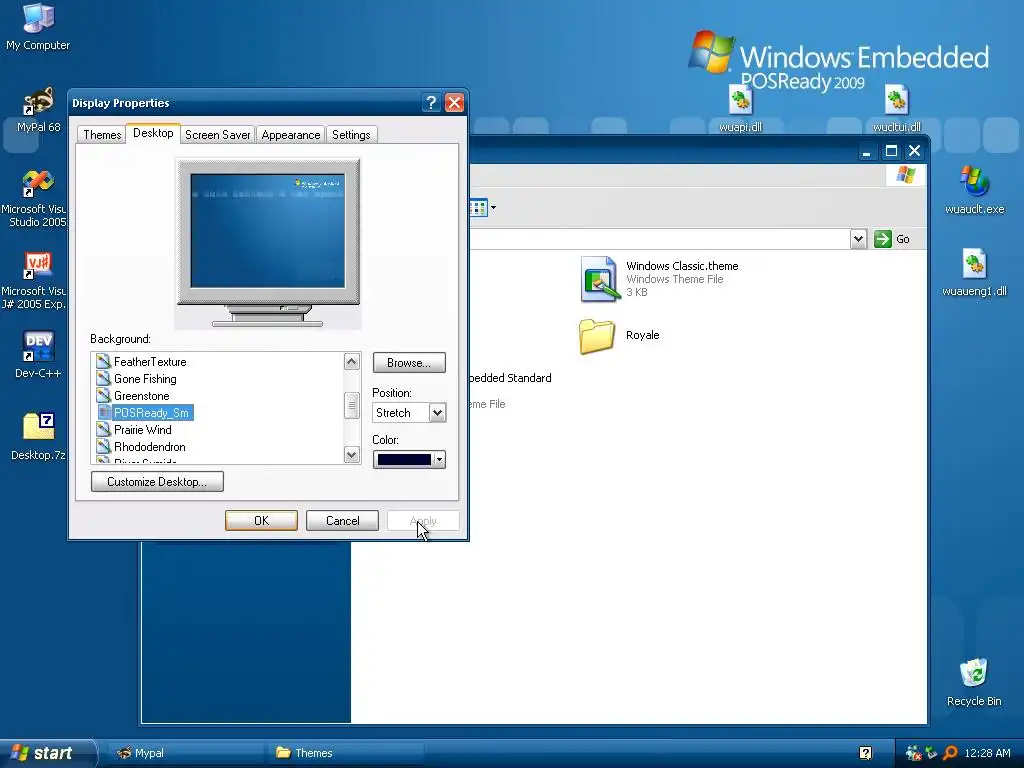The height and width of the screenshot is (768, 1024).
Task: Open My Computer desktop icon
Action: 38,26
